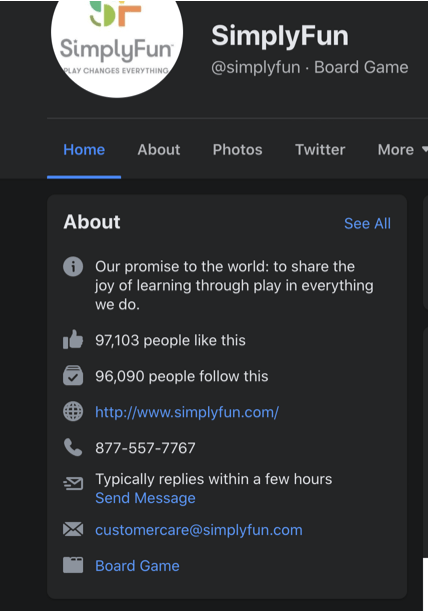
Task: Click the customercare@simplyfun.com email link
Action: (x=199, y=530)
